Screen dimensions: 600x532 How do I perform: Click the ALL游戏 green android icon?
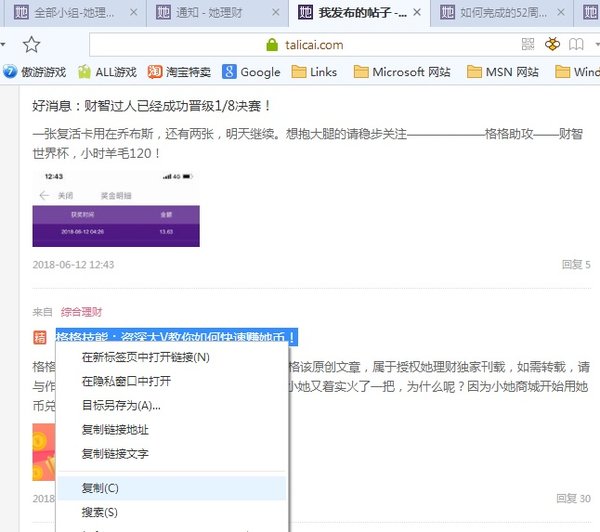(84, 72)
